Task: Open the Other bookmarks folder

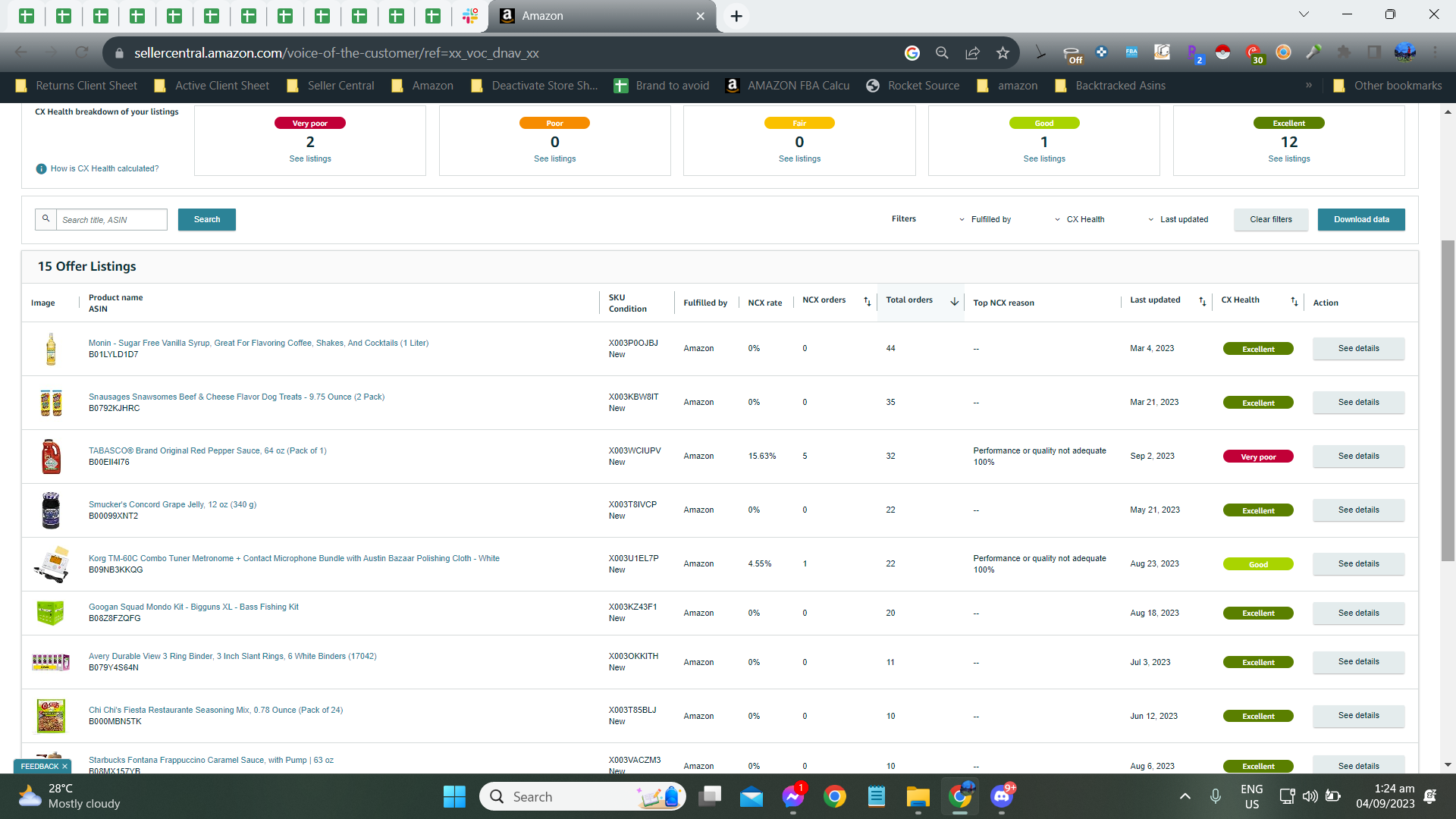Action: (x=1388, y=86)
